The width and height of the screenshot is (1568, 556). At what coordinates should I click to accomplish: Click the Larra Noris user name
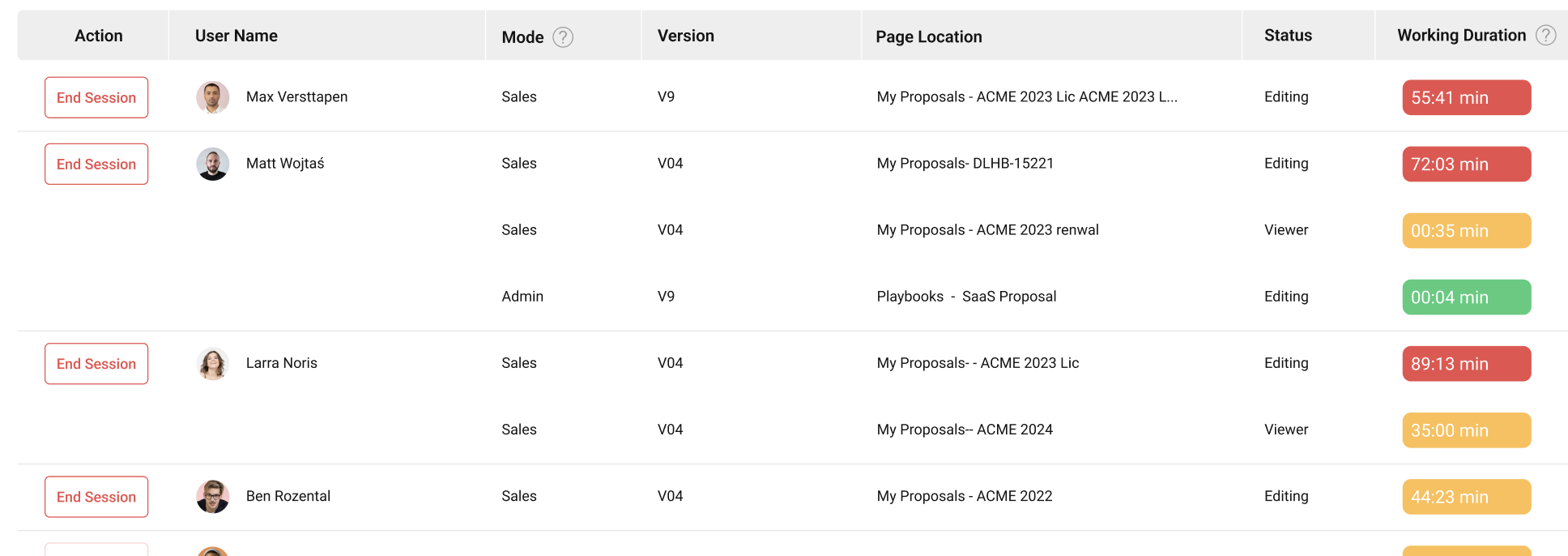click(x=282, y=363)
